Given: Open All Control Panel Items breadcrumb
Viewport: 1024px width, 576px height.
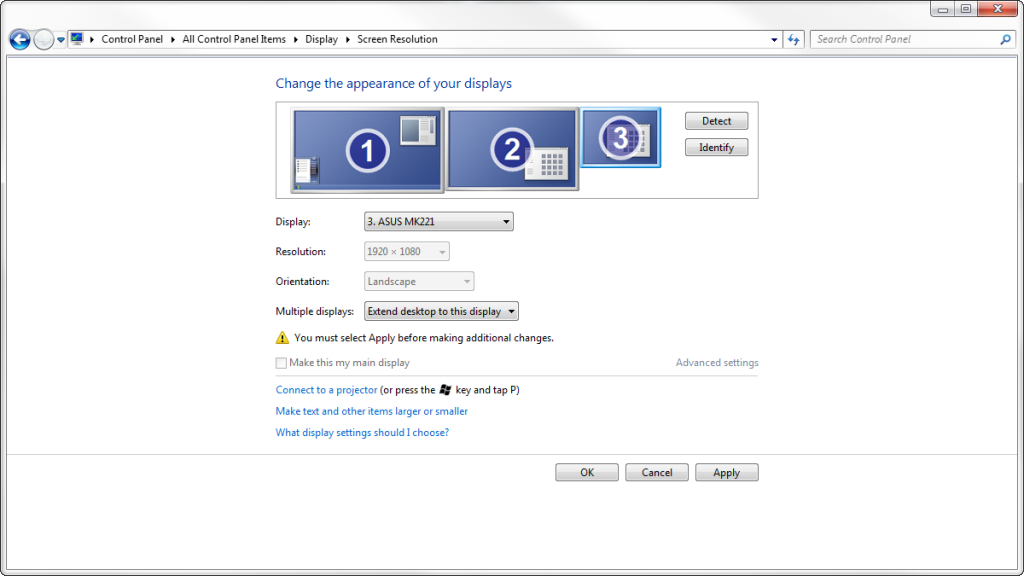Looking at the screenshot, I should pyautogui.click(x=234, y=39).
